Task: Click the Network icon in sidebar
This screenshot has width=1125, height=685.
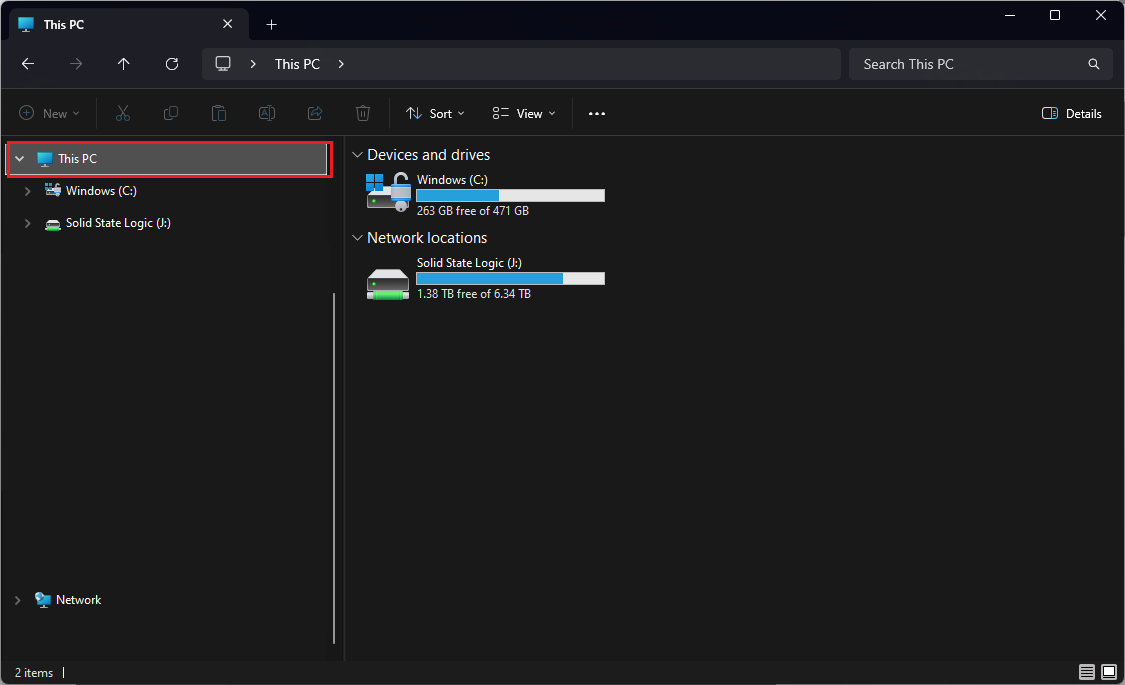Action: (x=43, y=600)
